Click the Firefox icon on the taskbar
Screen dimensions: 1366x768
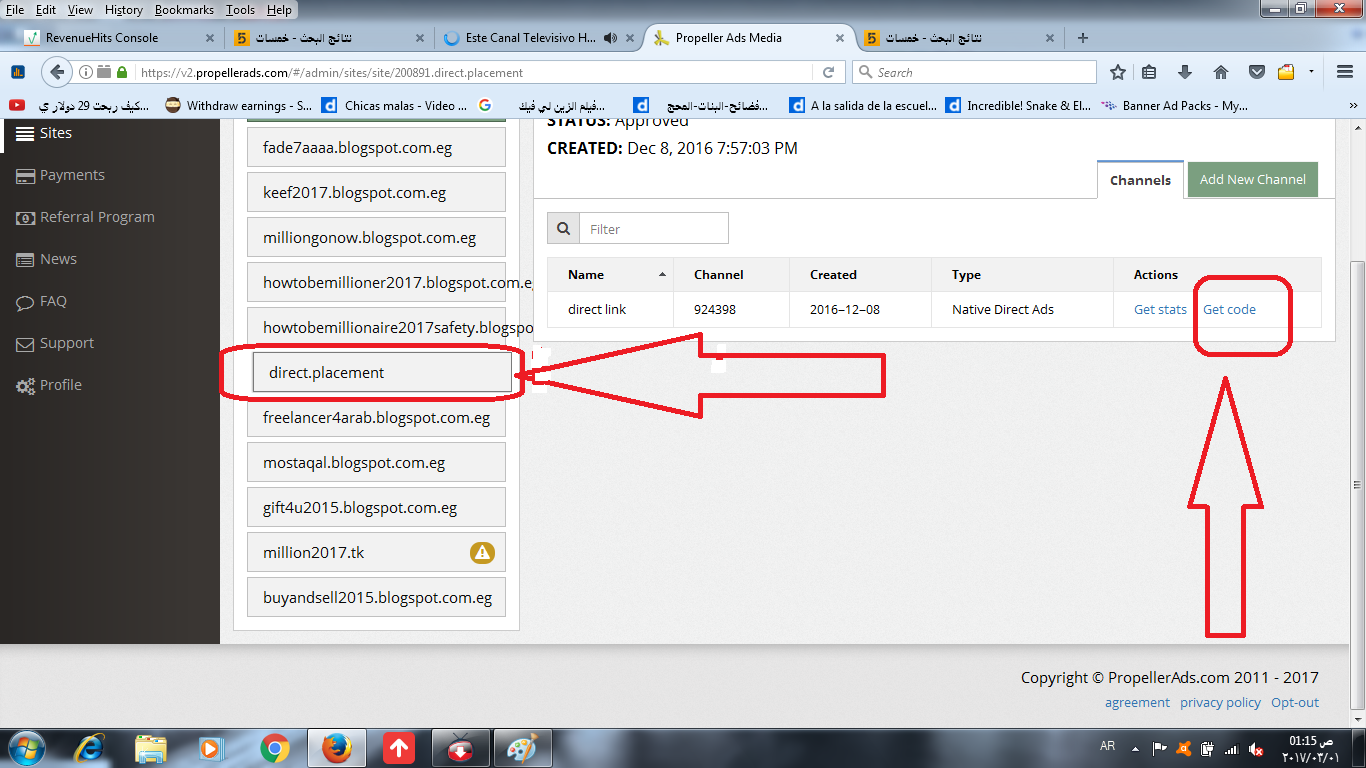[x=336, y=748]
